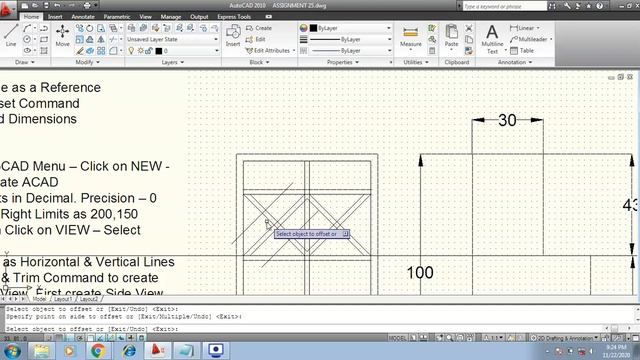This screenshot has height=360, width=640.
Task: Open the AutoCAD application menu button
Action: tap(7, 9)
